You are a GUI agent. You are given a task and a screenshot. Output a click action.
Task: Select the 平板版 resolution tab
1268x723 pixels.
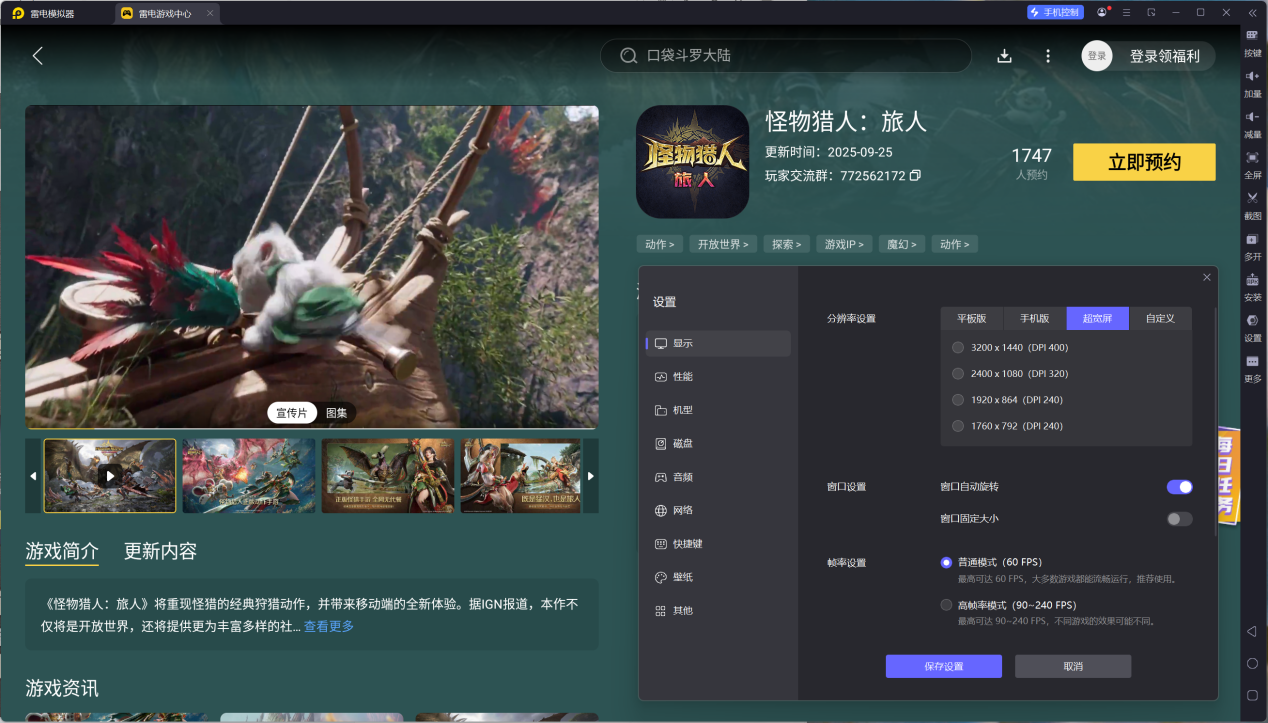pos(972,318)
